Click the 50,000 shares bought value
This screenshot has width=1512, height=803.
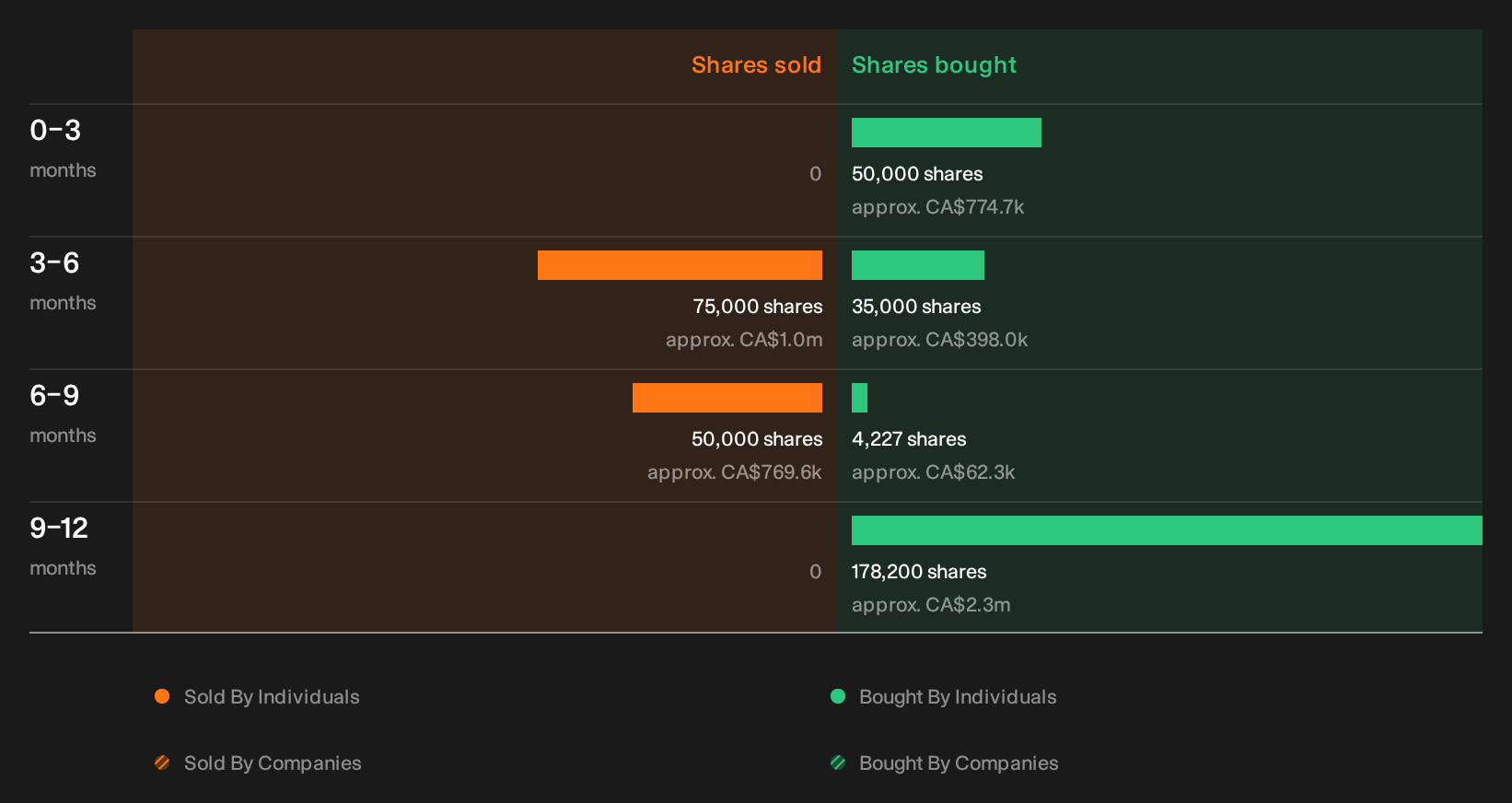click(917, 174)
